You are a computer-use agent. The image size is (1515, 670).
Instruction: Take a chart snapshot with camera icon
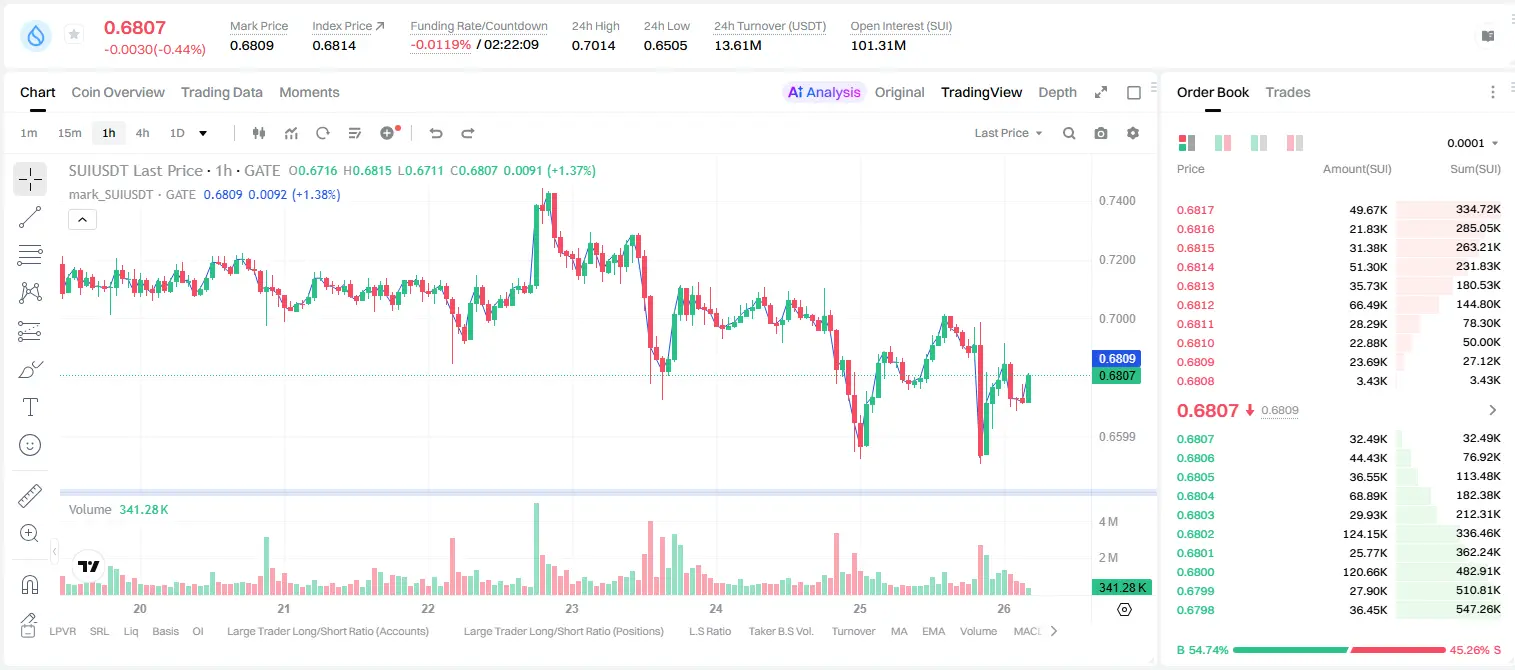coord(1101,133)
